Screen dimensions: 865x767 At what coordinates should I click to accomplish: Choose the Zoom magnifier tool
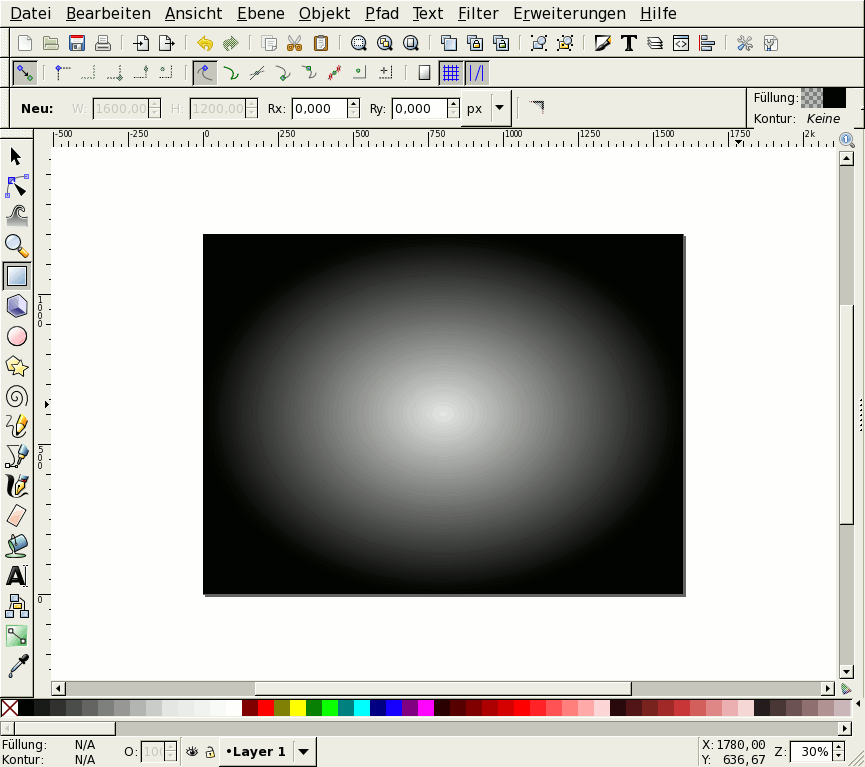pos(16,246)
